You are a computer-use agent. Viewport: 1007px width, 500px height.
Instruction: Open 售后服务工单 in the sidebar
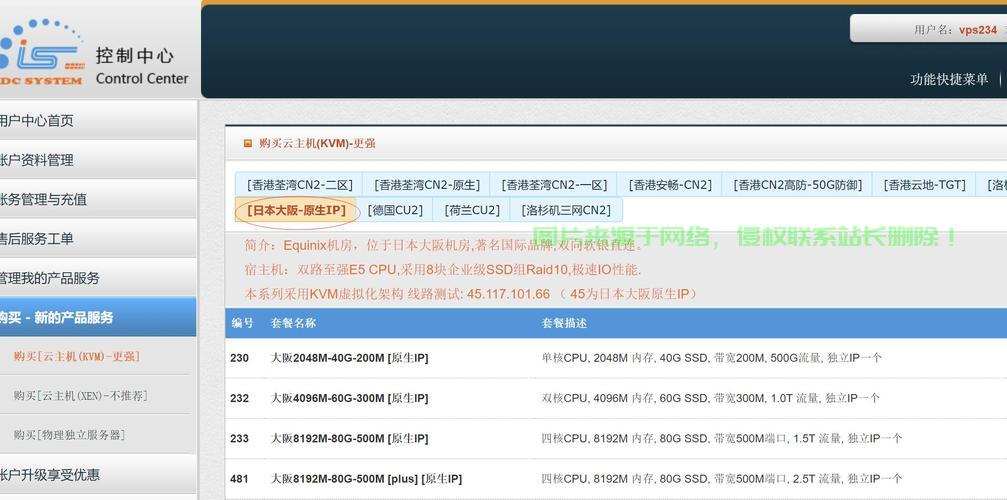(38, 239)
